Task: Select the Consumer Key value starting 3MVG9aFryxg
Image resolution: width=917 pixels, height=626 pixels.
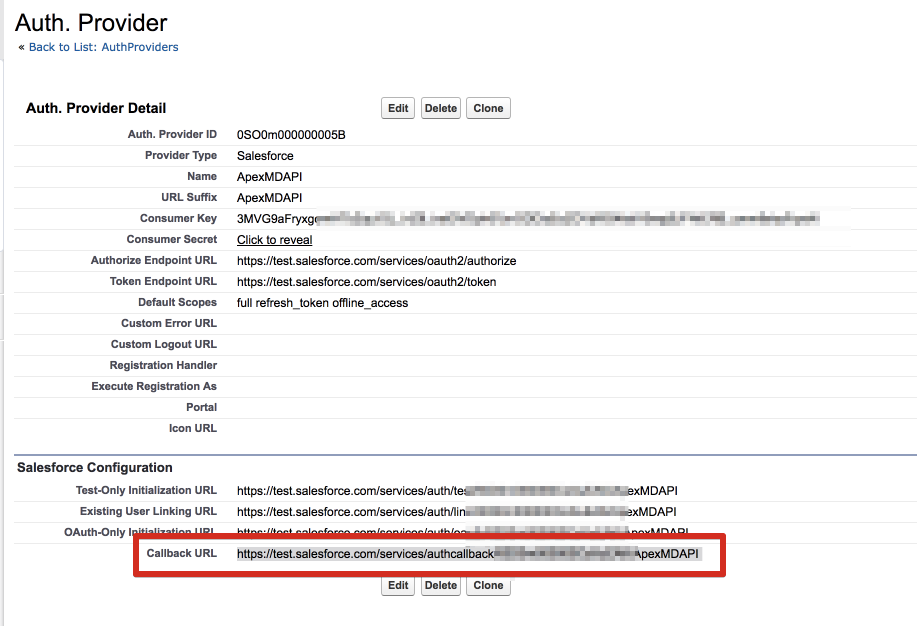Action: tap(528, 219)
